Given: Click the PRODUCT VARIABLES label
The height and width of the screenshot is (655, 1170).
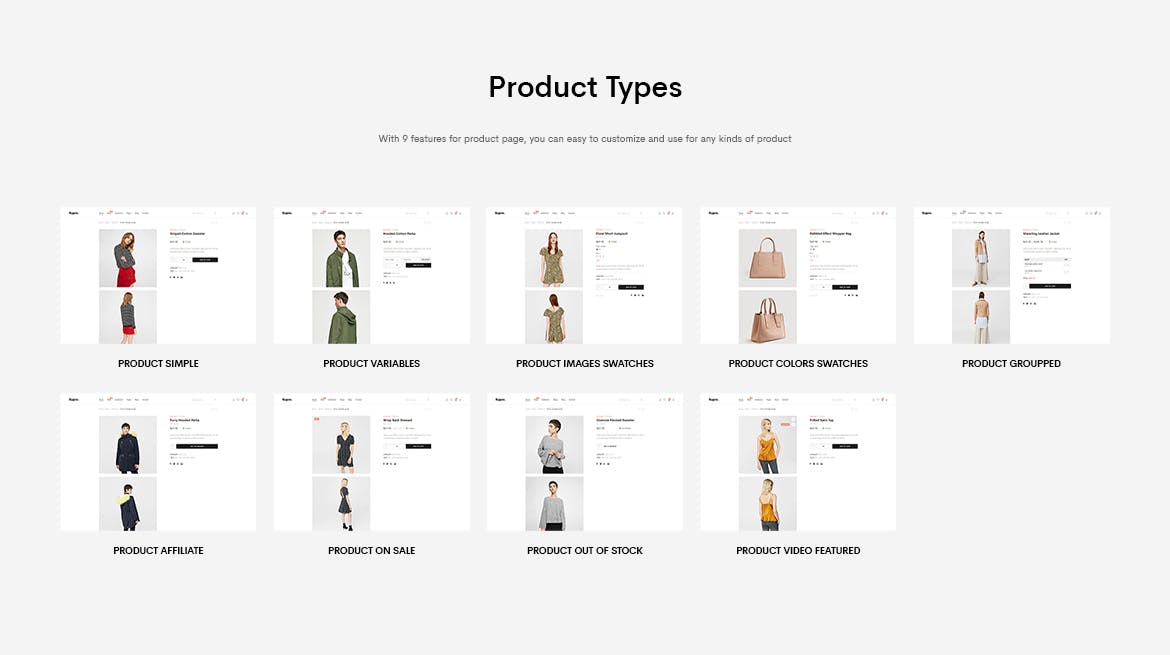Looking at the screenshot, I should (372, 363).
